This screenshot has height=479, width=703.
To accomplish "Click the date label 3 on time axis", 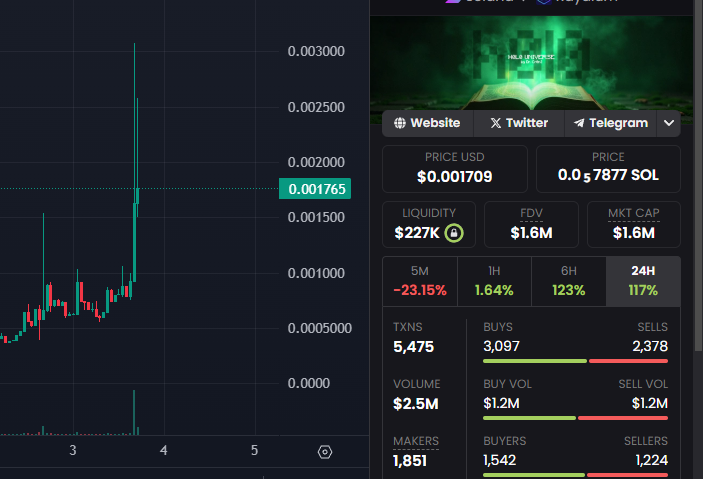I will [73, 450].
